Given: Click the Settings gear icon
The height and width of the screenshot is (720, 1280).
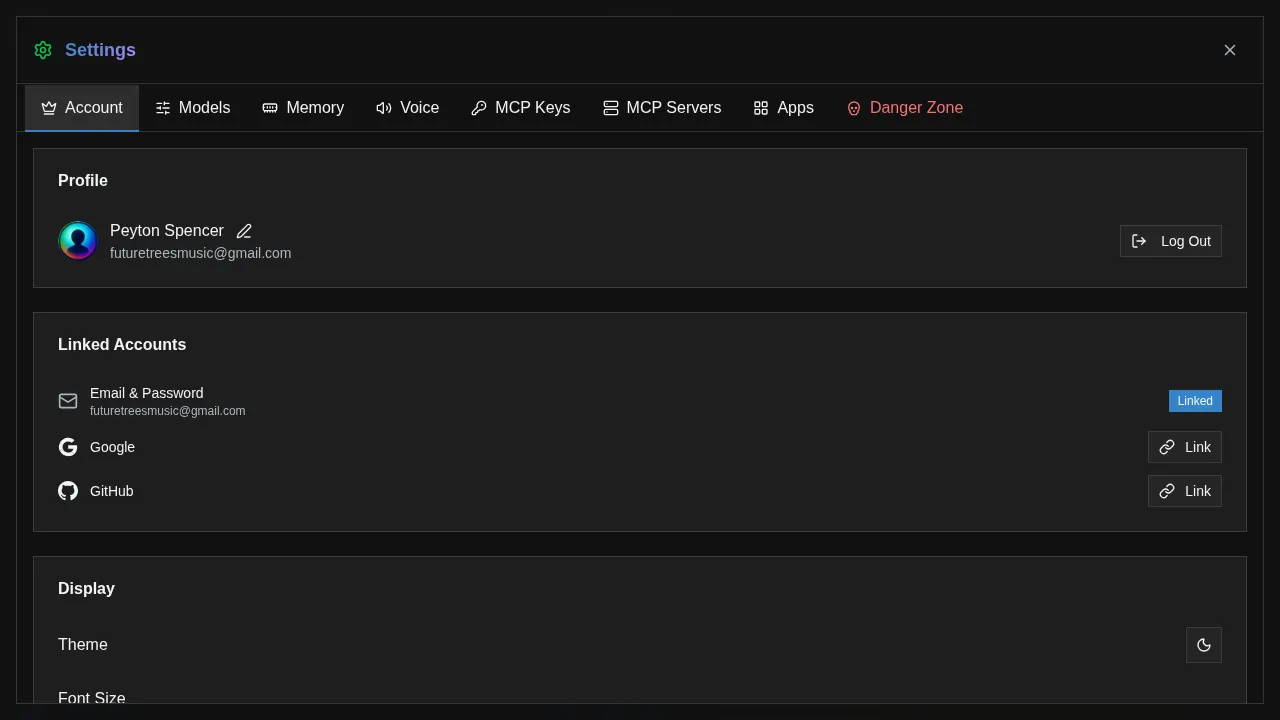Looking at the screenshot, I should 42,50.
